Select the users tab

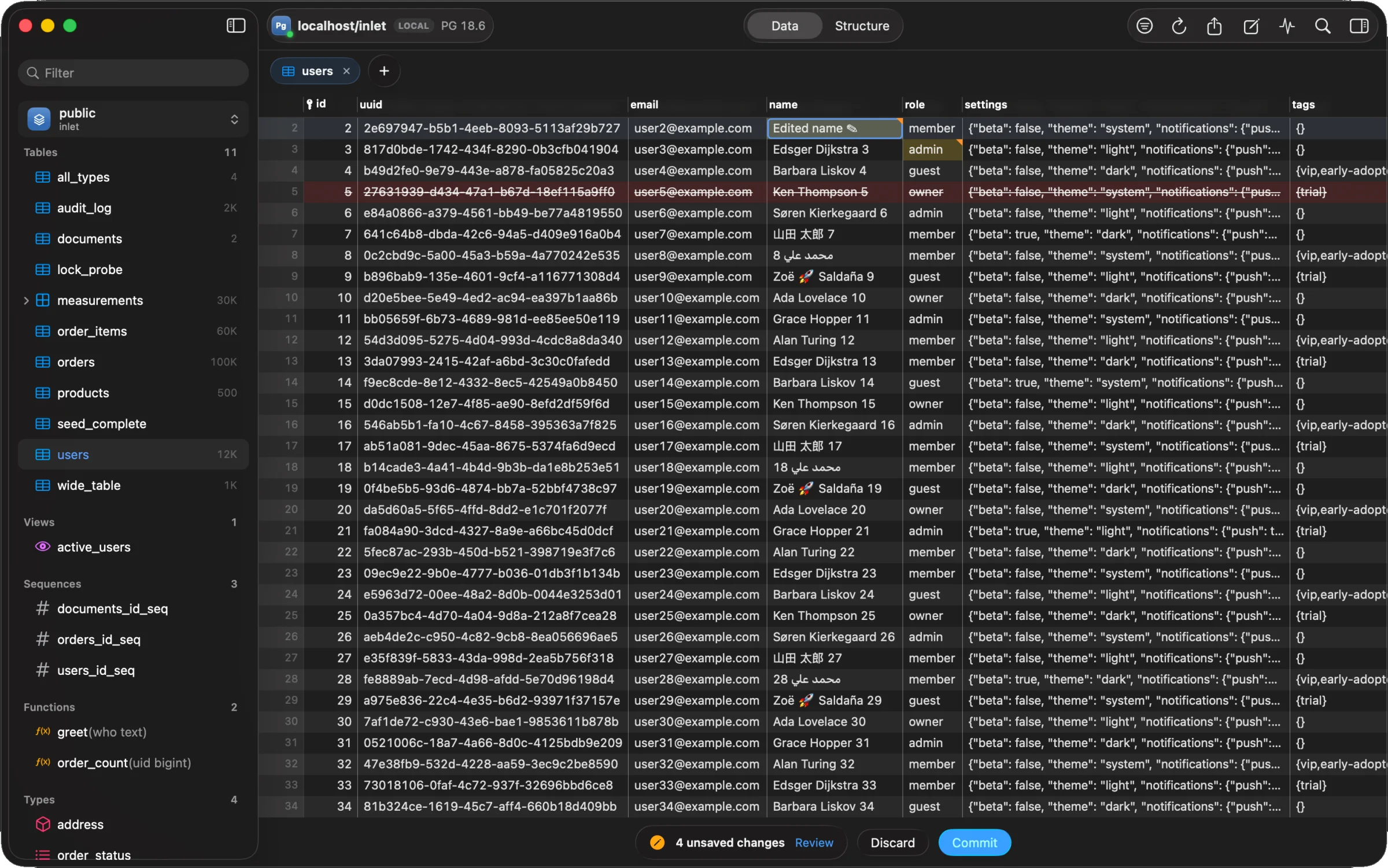[x=315, y=71]
